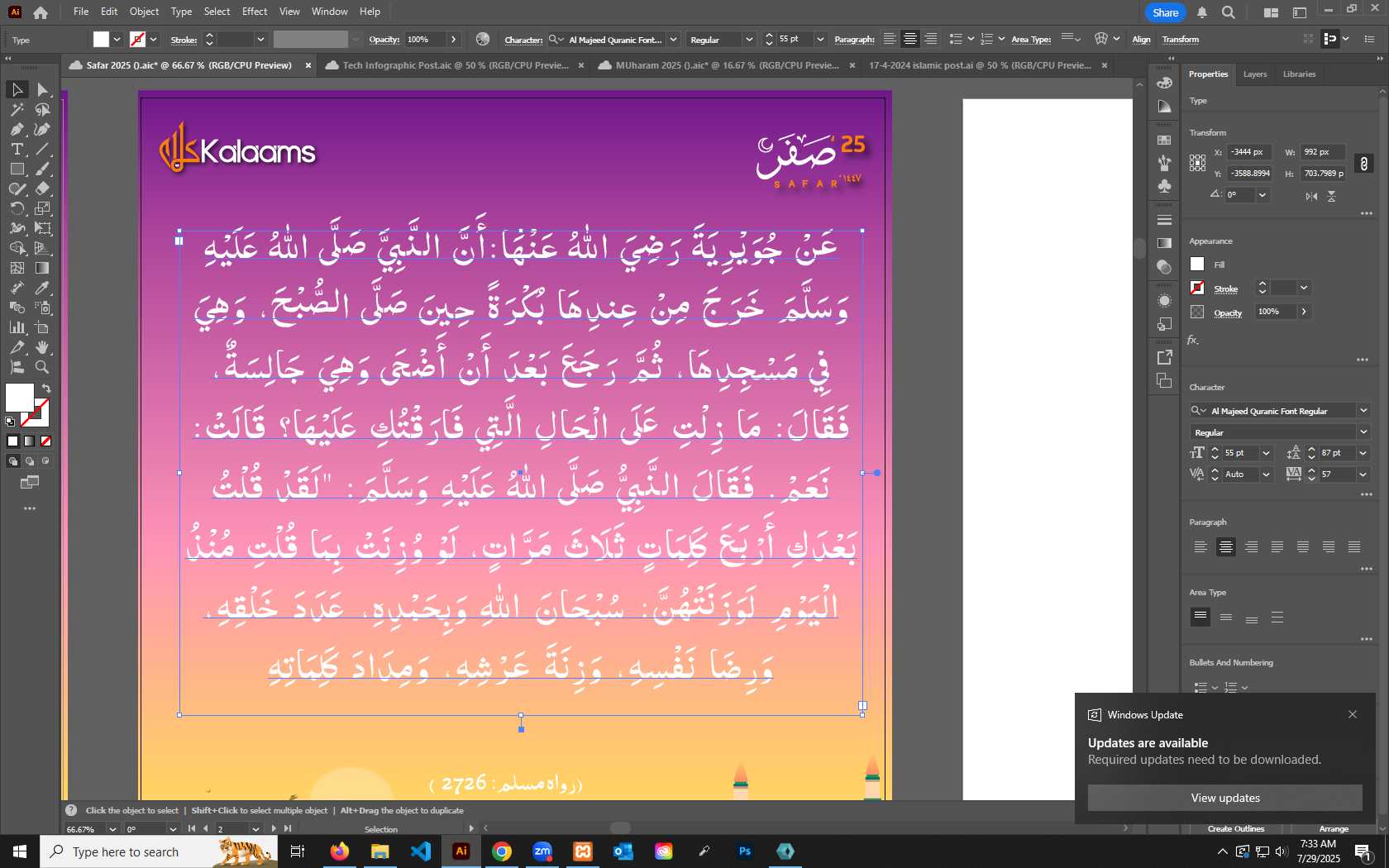The height and width of the screenshot is (868, 1389).
Task: Set paragraph align left in Properties panel
Action: (x=1200, y=546)
